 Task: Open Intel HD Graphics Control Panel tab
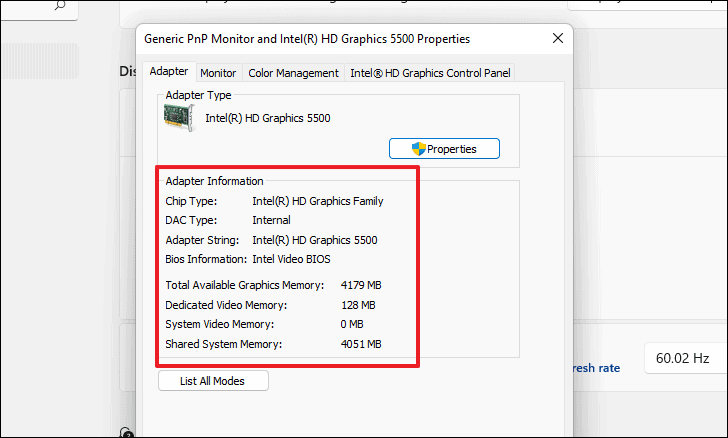click(430, 73)
